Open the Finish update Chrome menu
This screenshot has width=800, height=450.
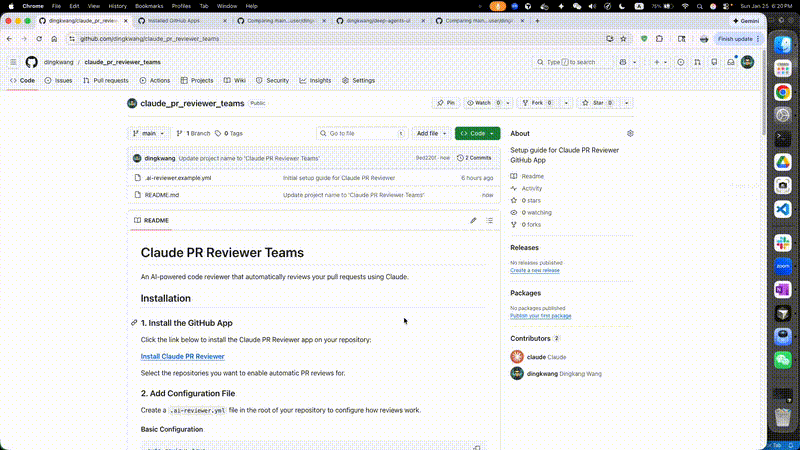click(739, 39)
